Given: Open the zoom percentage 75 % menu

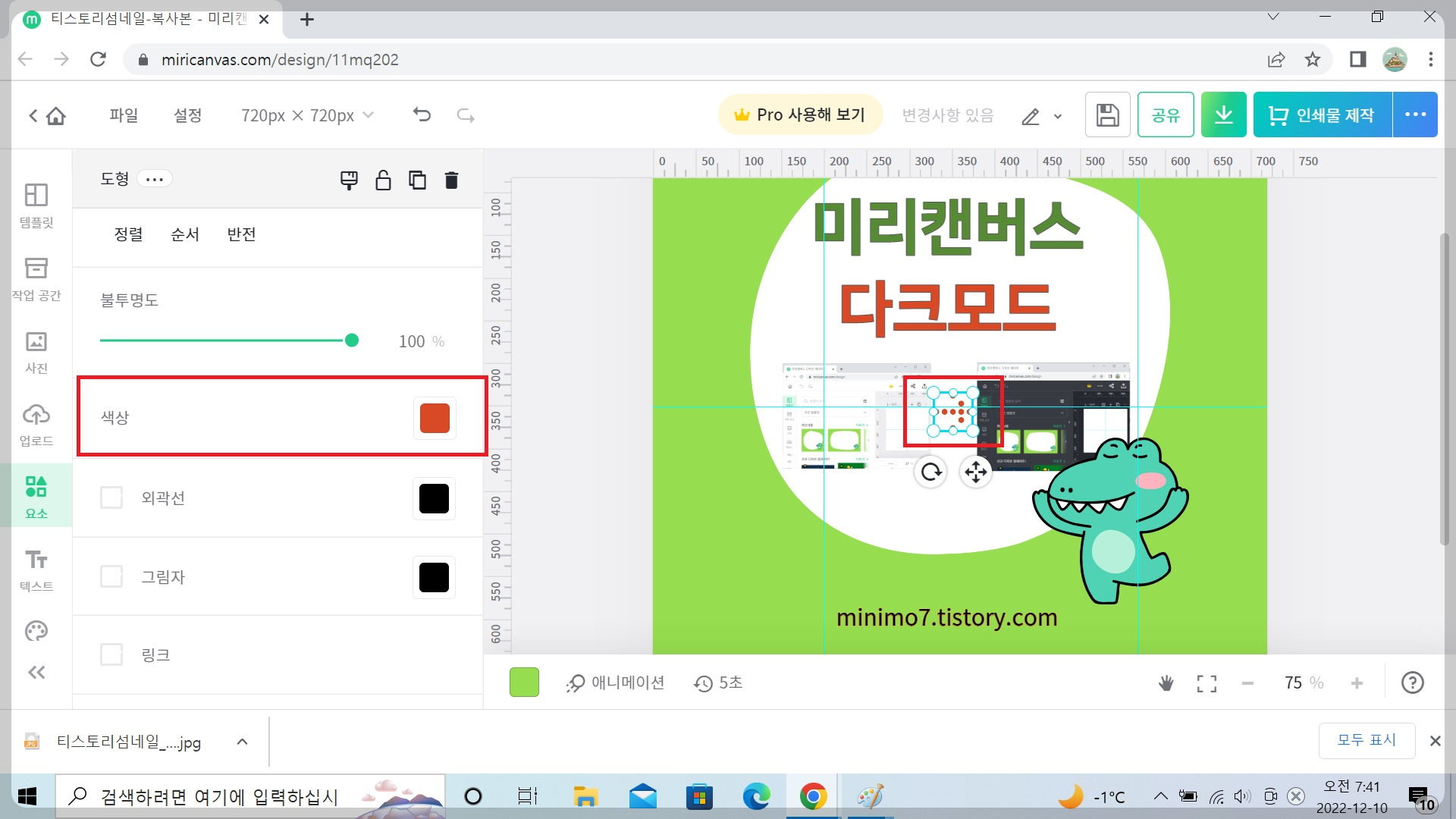Looking at the screenshot, I should [1304, 683].
